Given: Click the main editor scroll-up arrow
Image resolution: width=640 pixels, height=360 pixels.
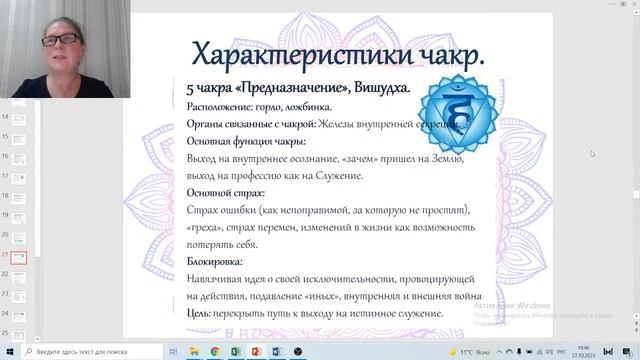Looking at the screenshot, I should 636,12.
